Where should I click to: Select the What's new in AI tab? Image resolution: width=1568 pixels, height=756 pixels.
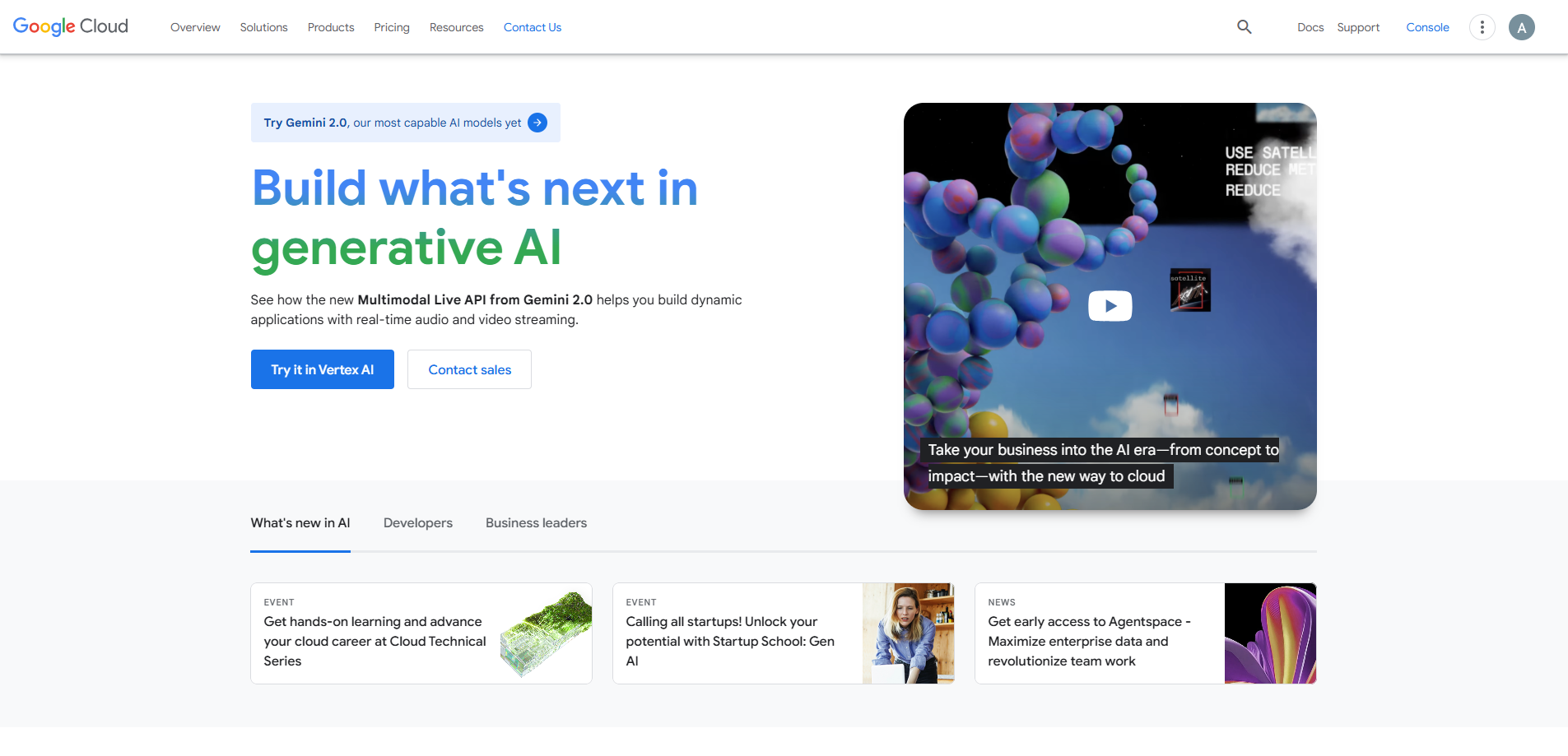tap(300, 523)
